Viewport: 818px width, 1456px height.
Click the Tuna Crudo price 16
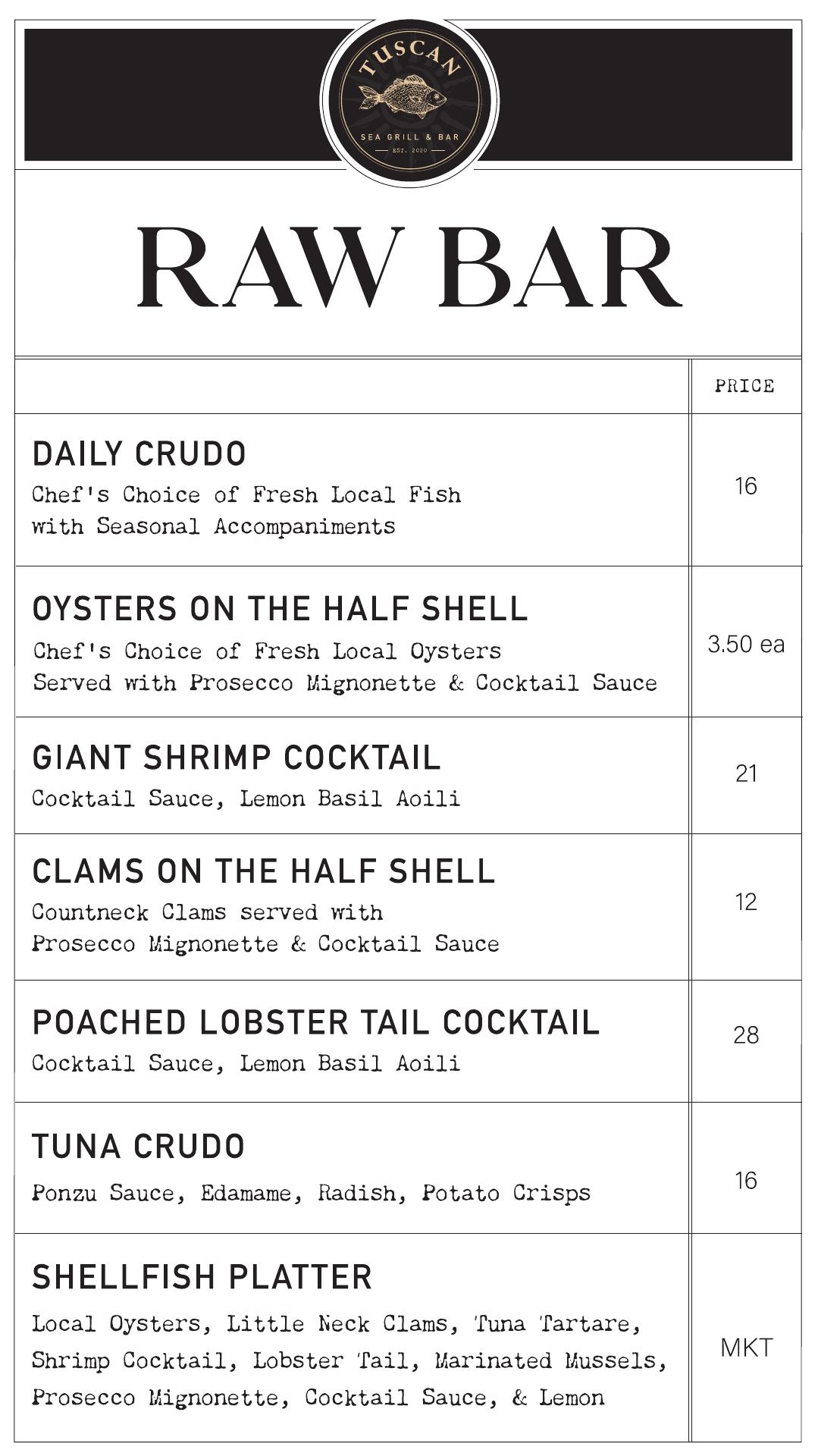point(746,1180)
